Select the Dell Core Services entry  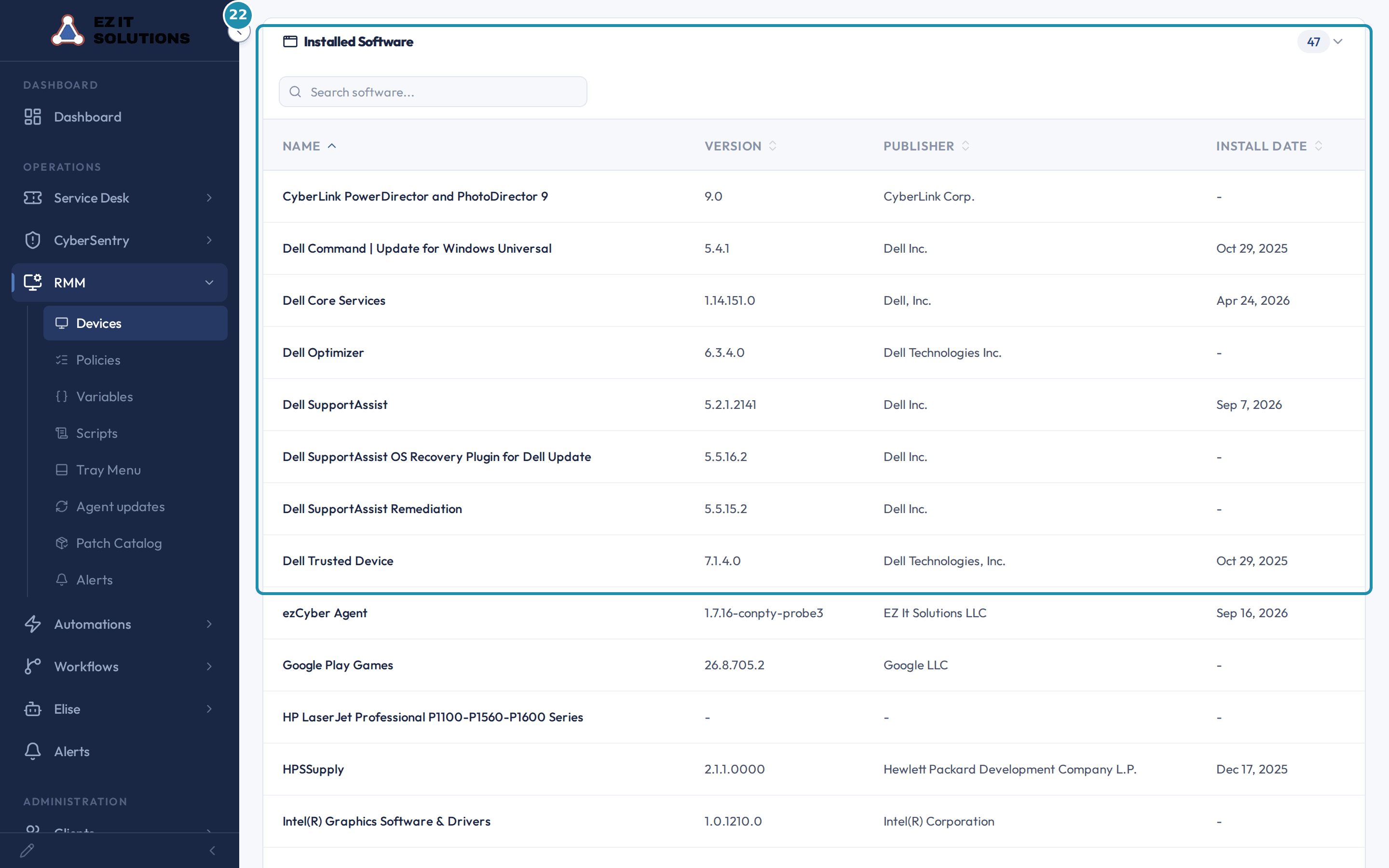click(333, 301)
